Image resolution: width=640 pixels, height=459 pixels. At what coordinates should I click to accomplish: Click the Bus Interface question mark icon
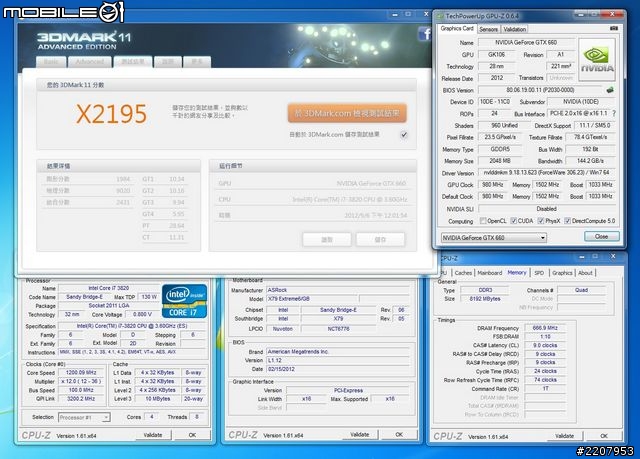pyautogui.click(x=614, y=113)
